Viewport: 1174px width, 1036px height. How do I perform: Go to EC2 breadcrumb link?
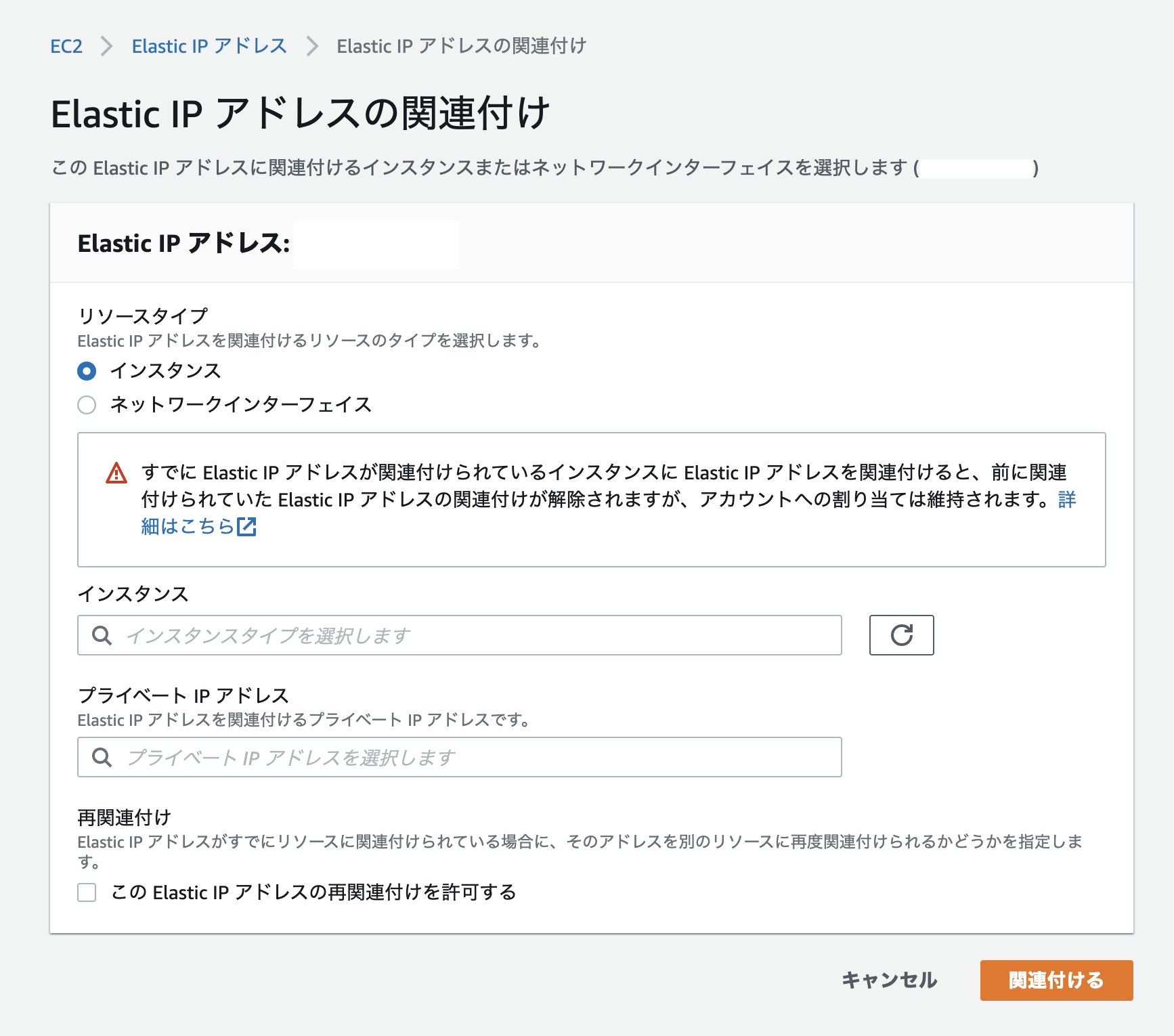tap(66, 46)
